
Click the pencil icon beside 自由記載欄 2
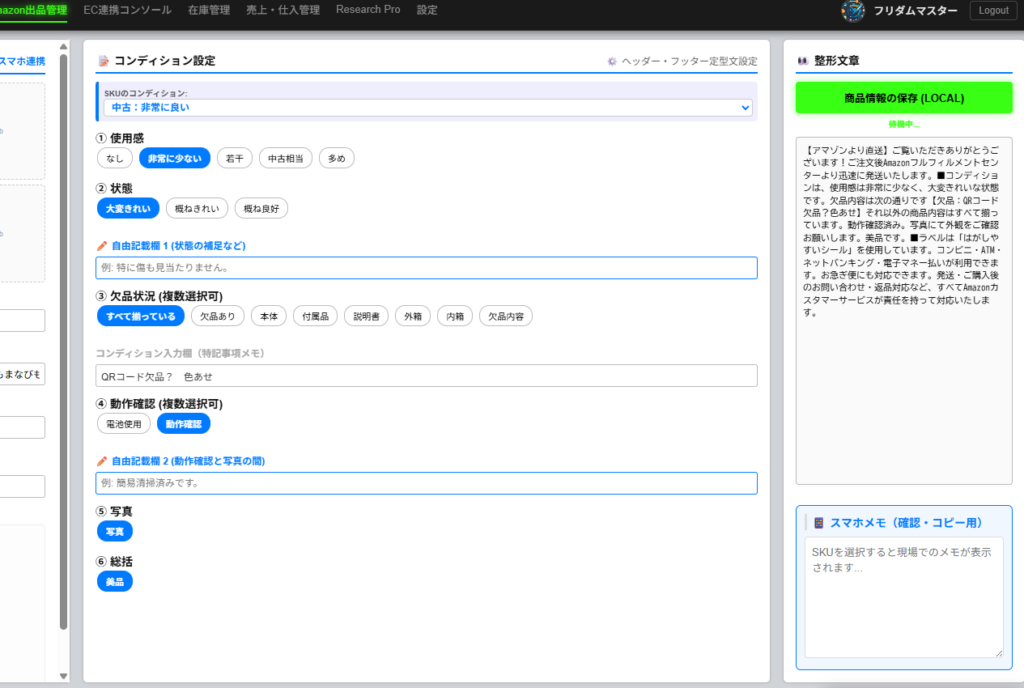coord(102,461)
